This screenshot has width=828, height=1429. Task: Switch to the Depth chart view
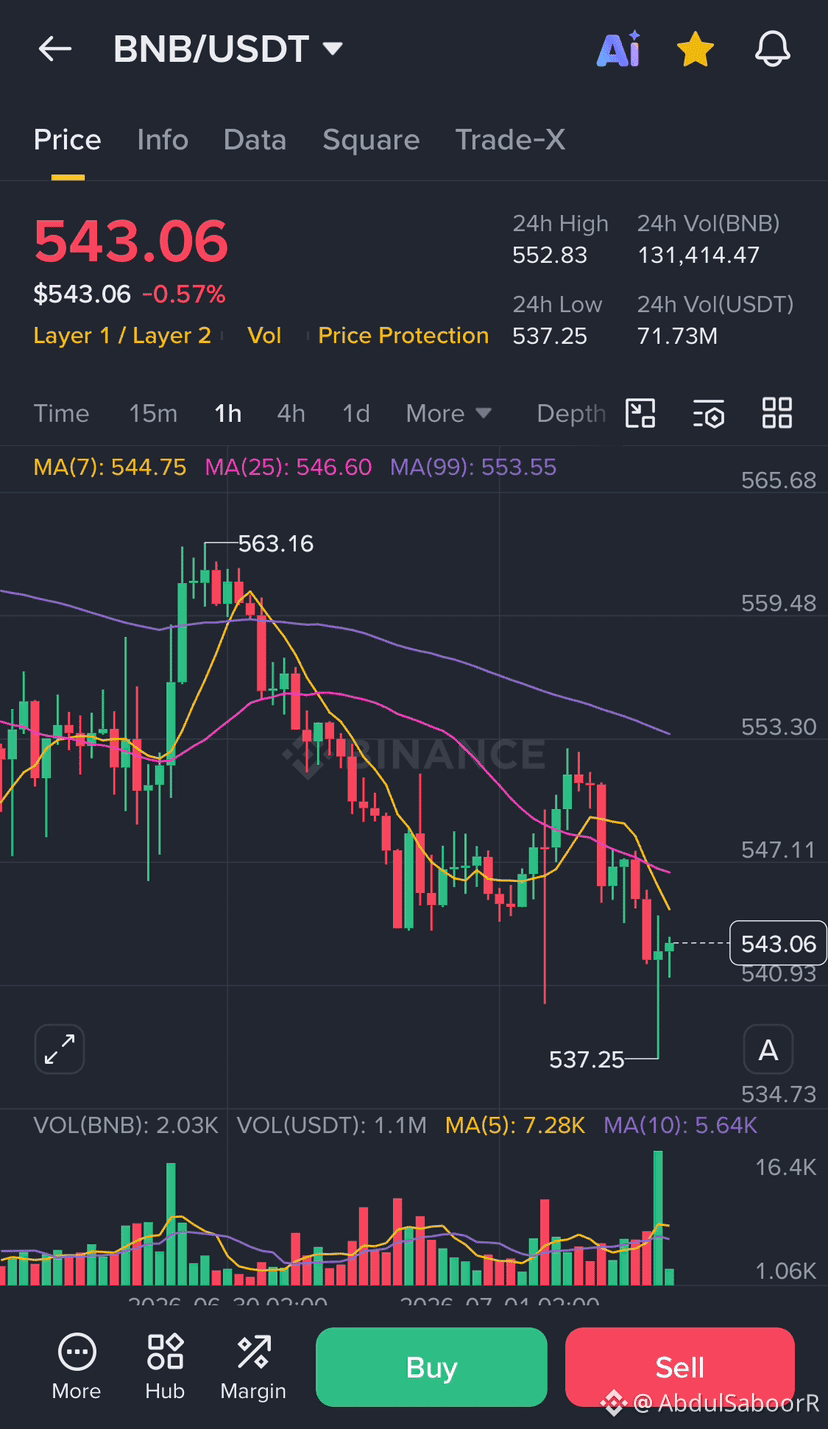click(x=571, y=414)
